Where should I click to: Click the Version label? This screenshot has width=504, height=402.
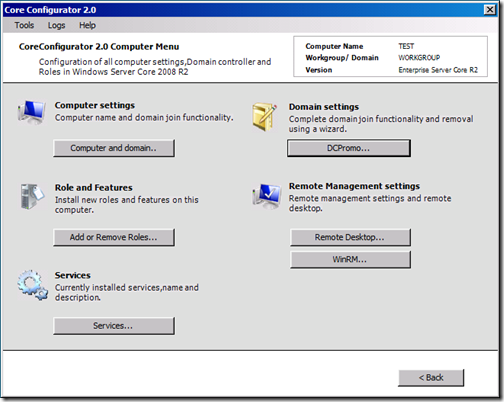point(319,70)
